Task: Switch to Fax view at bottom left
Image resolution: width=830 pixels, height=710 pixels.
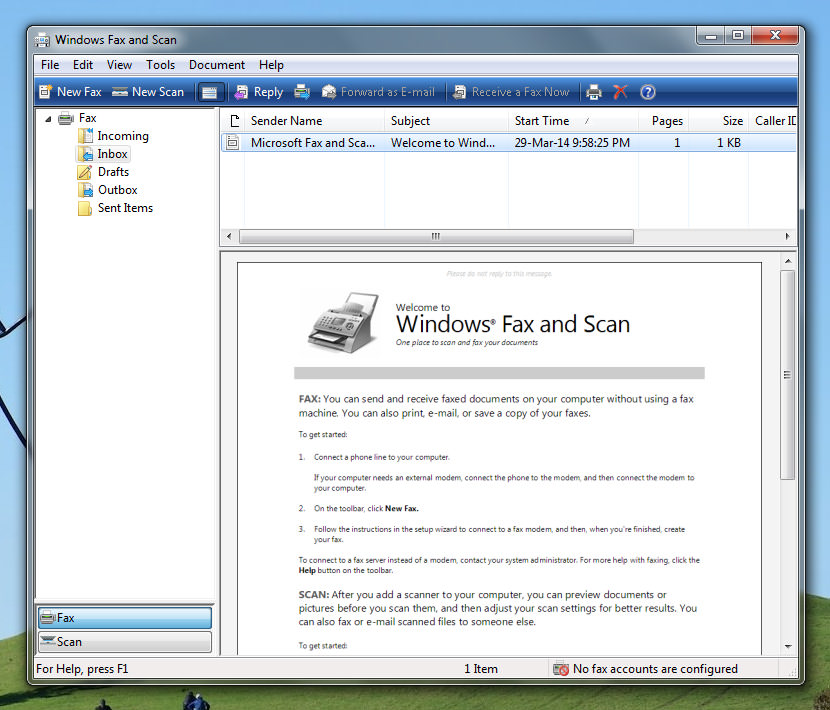Action: [x=125, y=618]
